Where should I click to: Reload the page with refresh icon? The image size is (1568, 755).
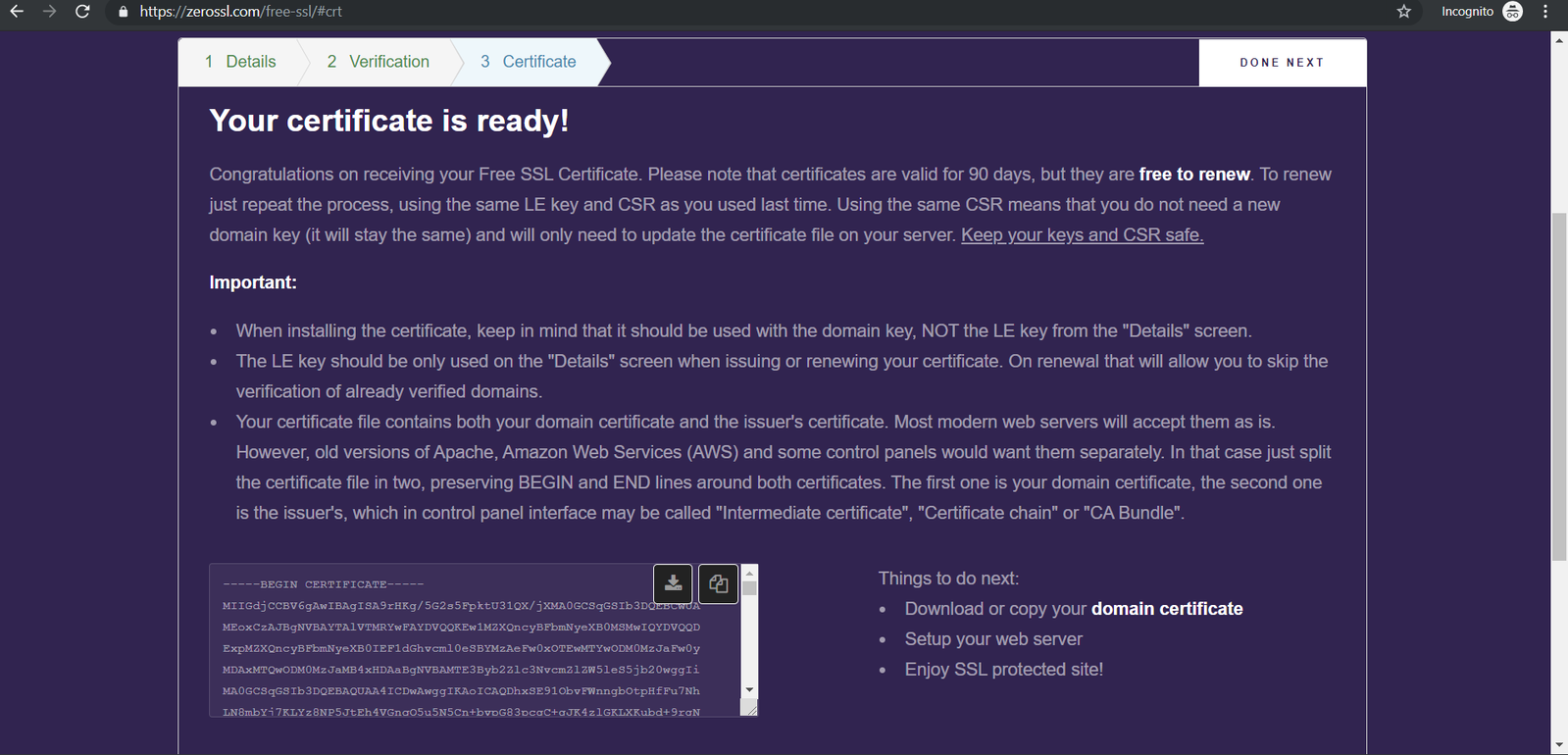pos(83,12)
